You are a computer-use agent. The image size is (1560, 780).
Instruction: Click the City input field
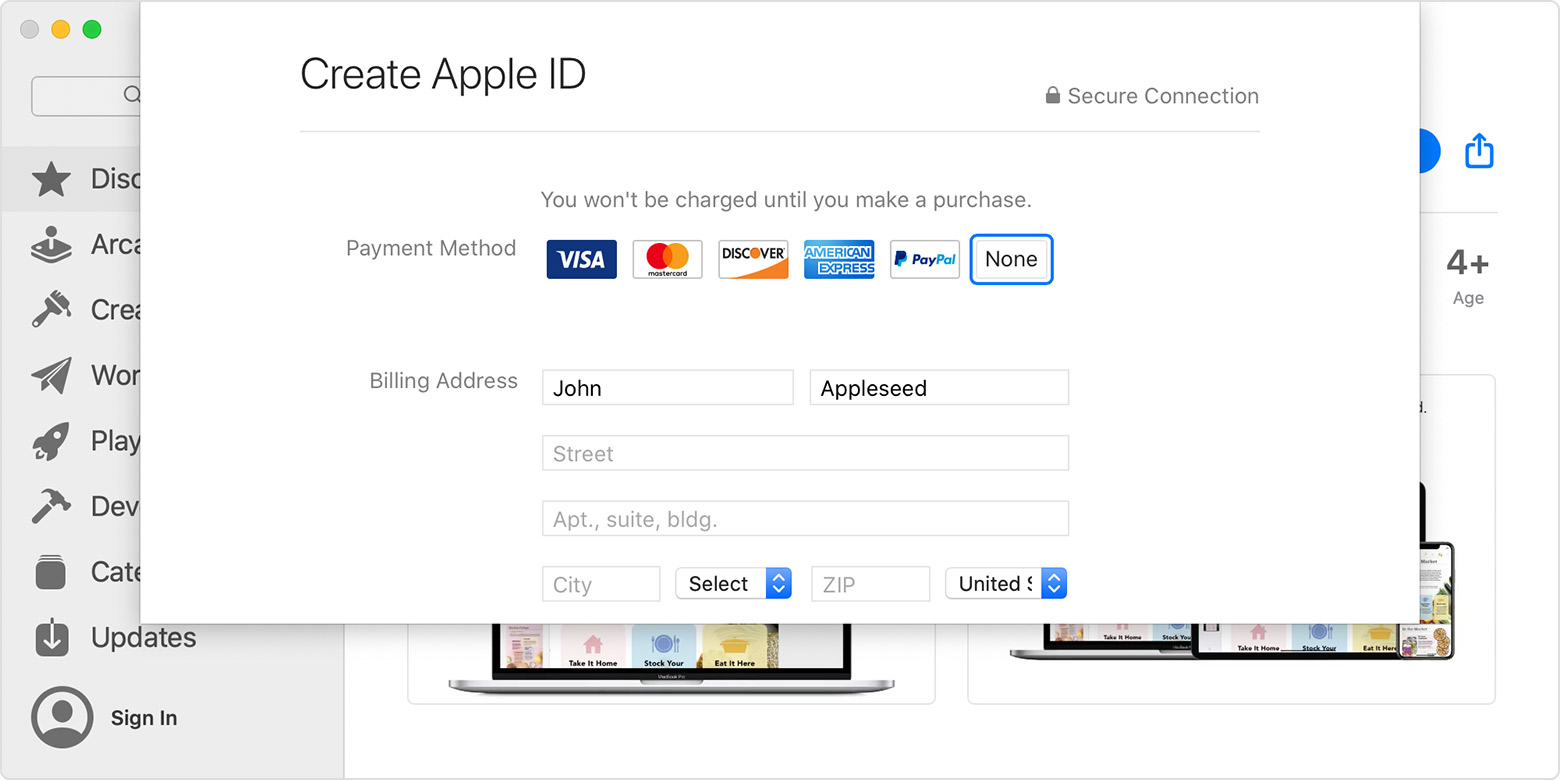pos(601,584)
